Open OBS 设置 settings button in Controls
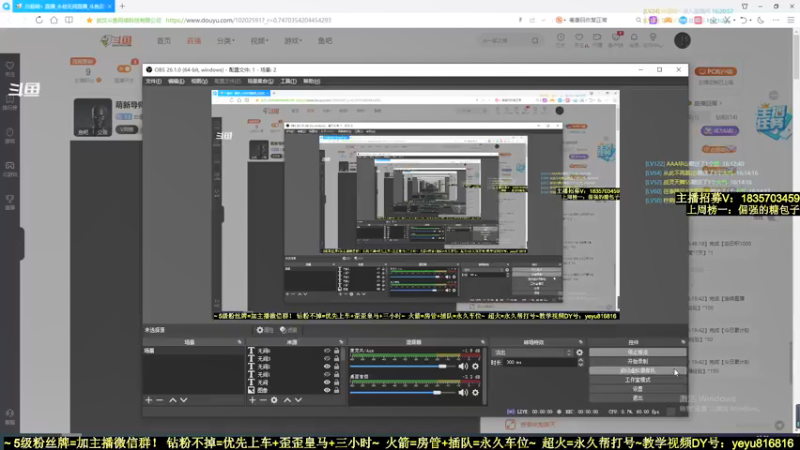 [637, 389]
